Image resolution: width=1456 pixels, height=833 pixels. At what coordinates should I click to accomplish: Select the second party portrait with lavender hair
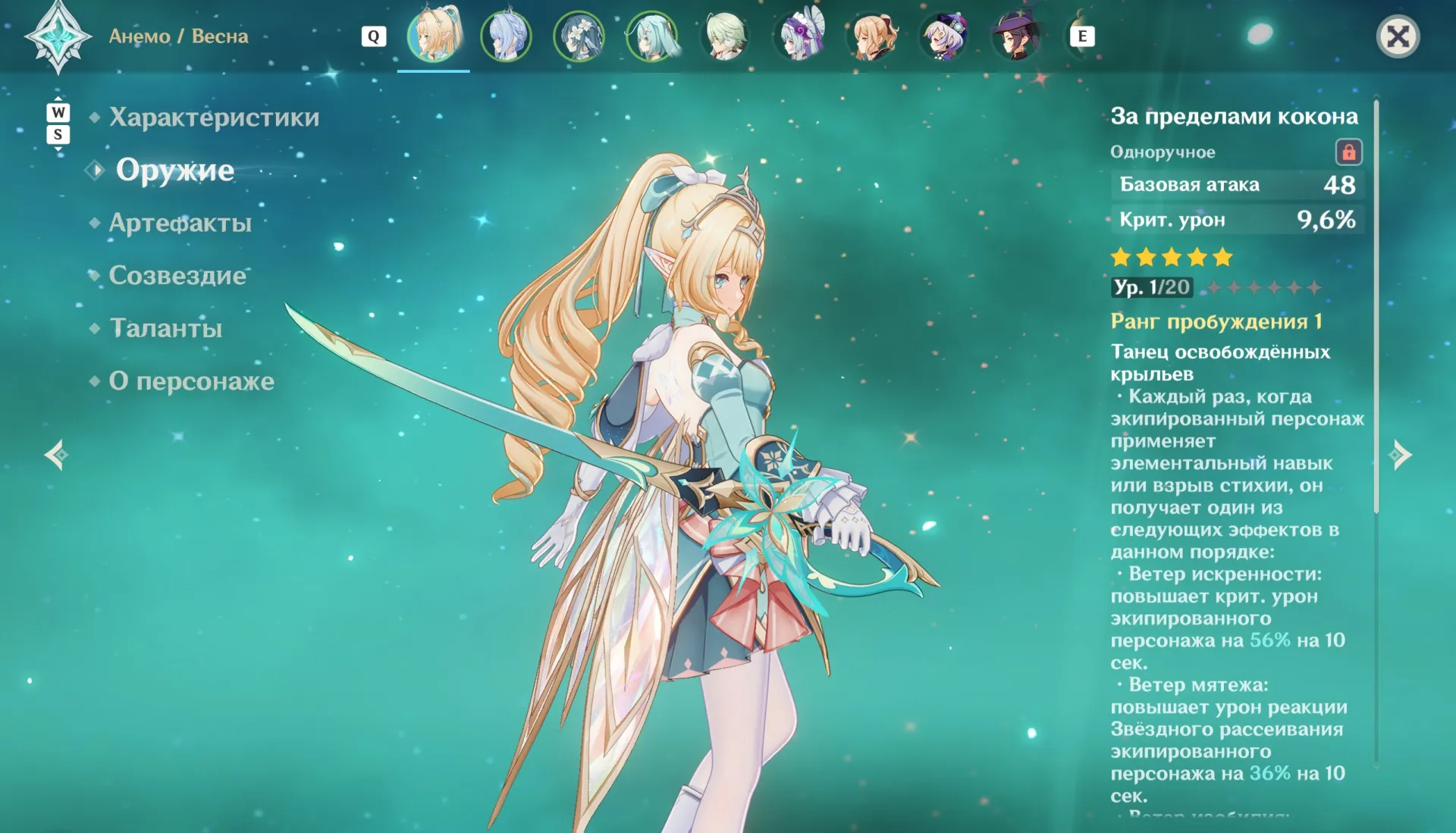tap(506, 36)
